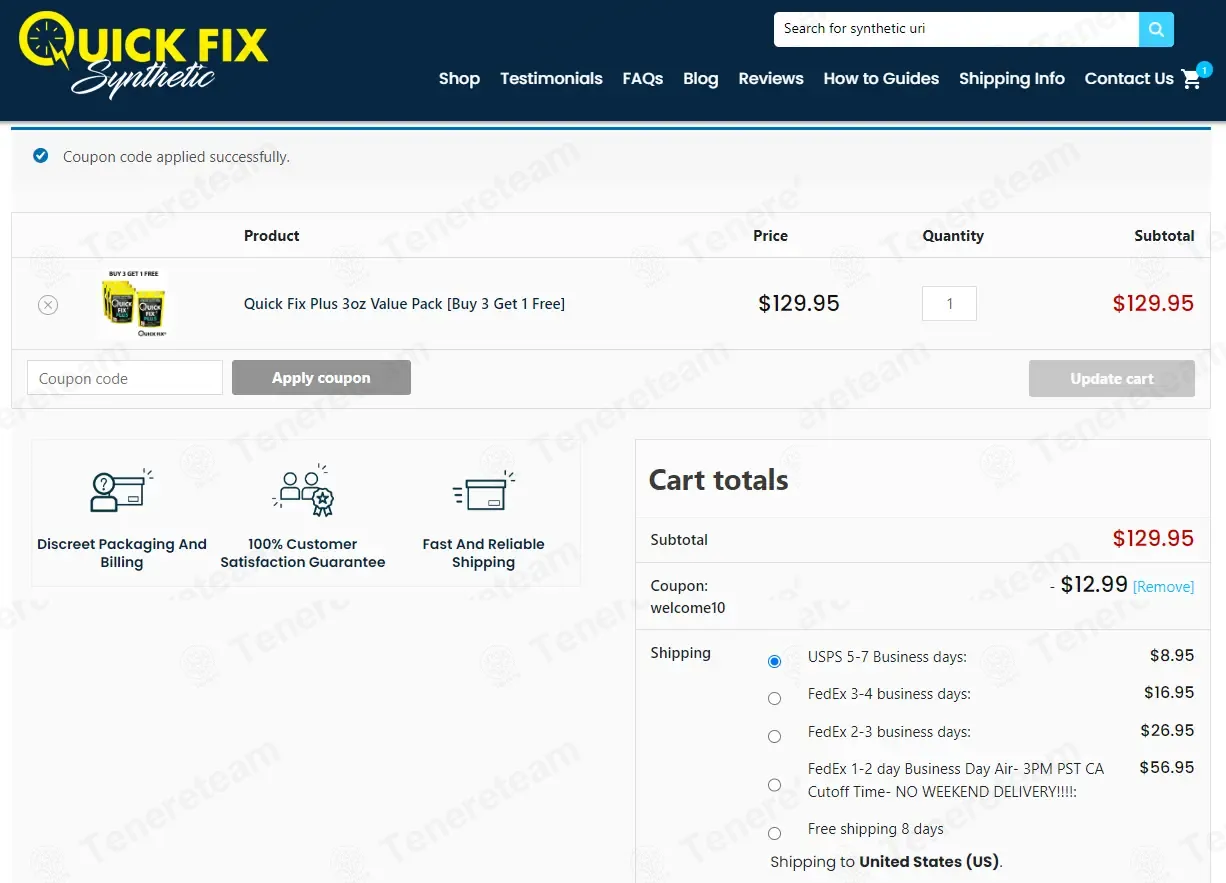Viewport: 1226px width, 883px height.
Task: Go to the Testimonials page
Action: (551, 79)
